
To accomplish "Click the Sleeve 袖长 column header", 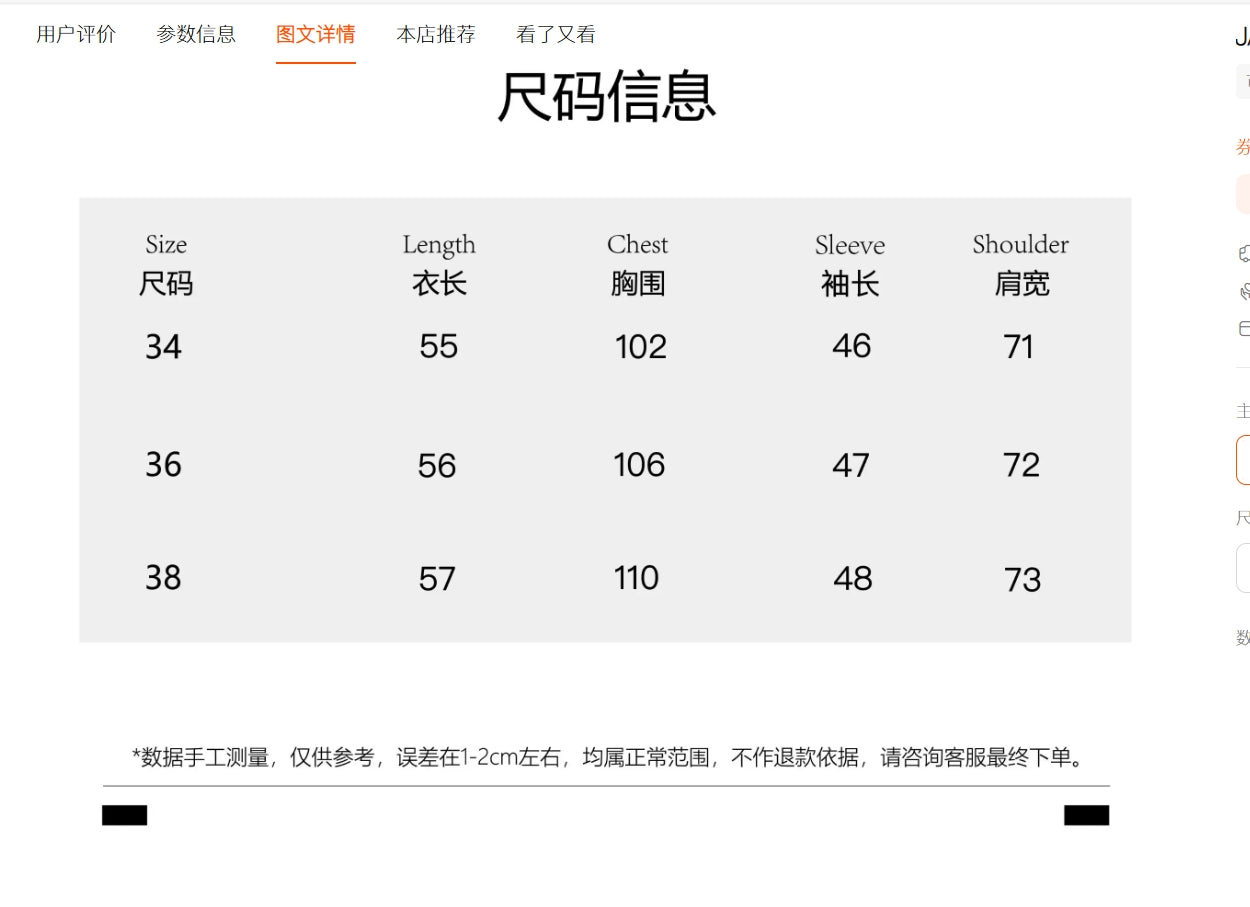I will pyautogui.click(x=850, y=265).
